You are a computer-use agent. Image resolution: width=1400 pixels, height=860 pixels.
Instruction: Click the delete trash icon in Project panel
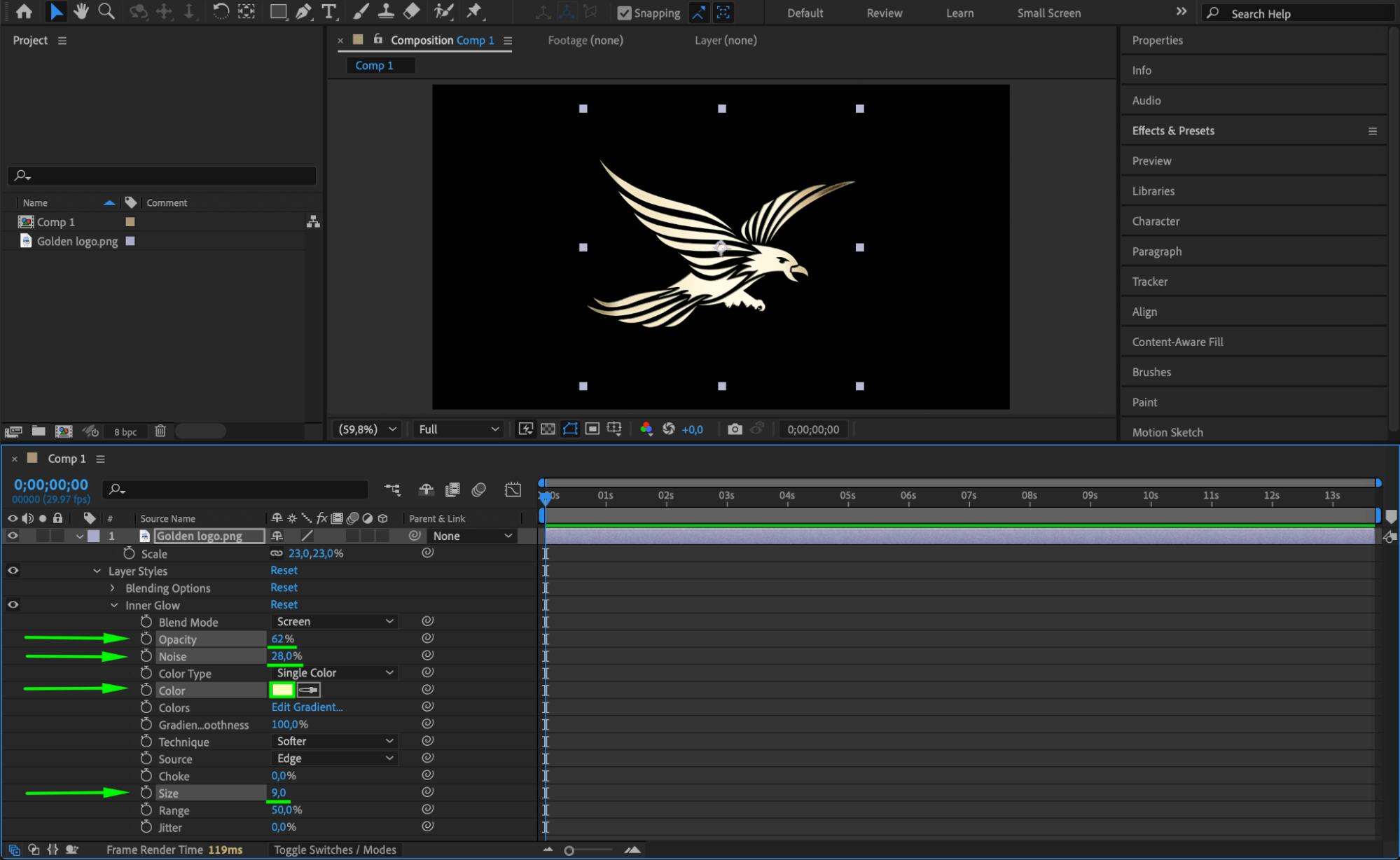pyautogui.click(x=160, y=431)
